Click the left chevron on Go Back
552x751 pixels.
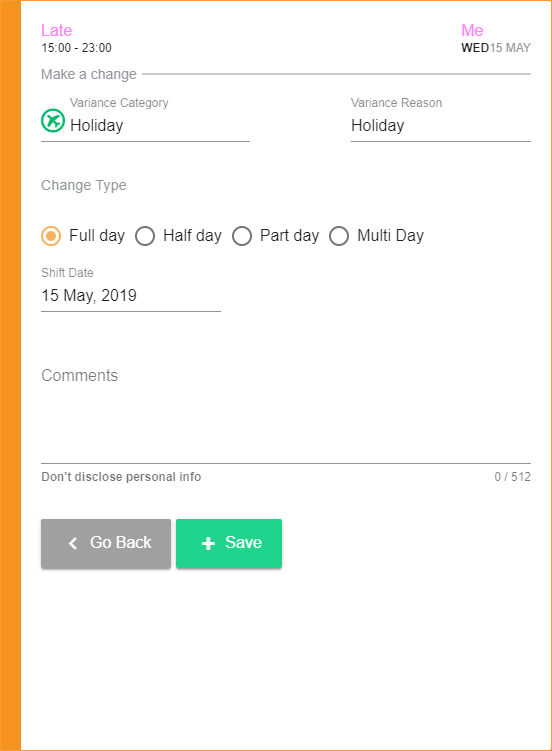click(73, 543)
